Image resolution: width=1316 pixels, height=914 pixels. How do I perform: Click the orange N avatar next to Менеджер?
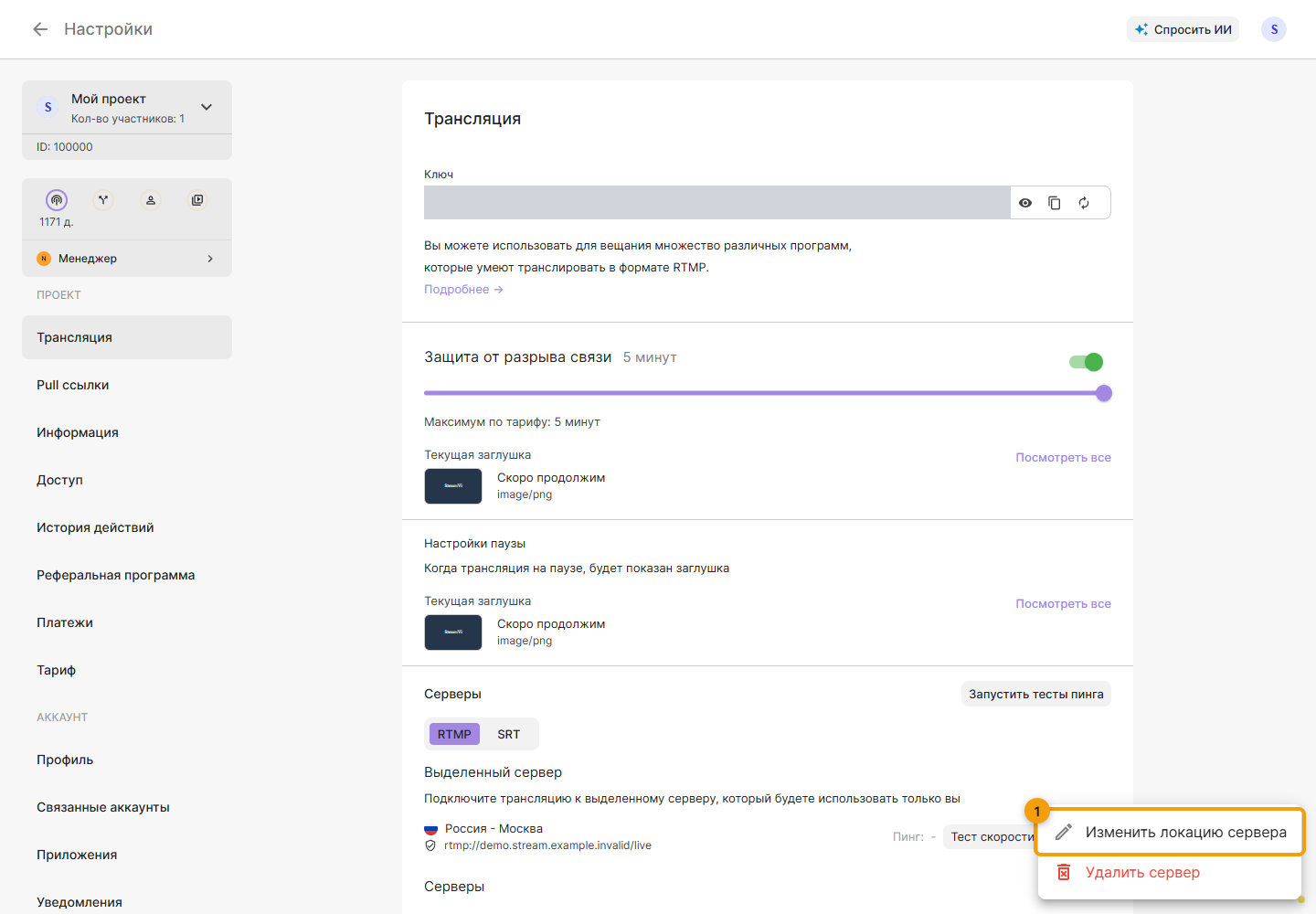(44, 259)
